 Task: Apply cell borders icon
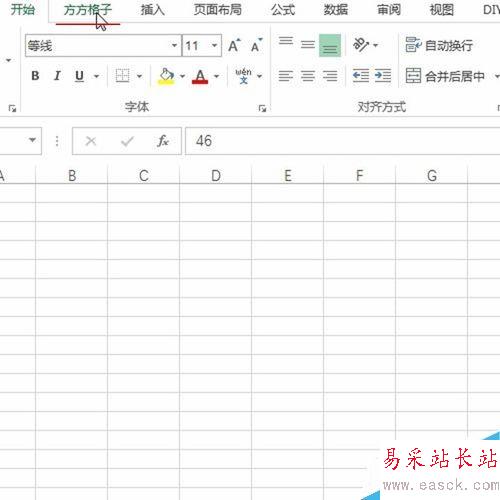click(x=122, y=76)
